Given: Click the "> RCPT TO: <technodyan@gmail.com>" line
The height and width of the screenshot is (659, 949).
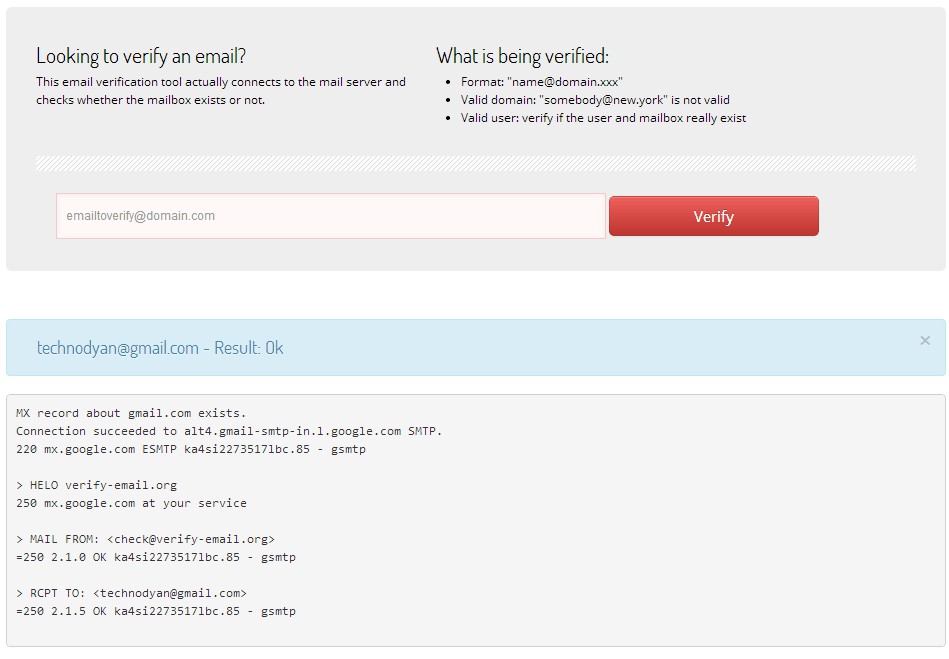Looking at the screenshot, I should click(131, 593).
